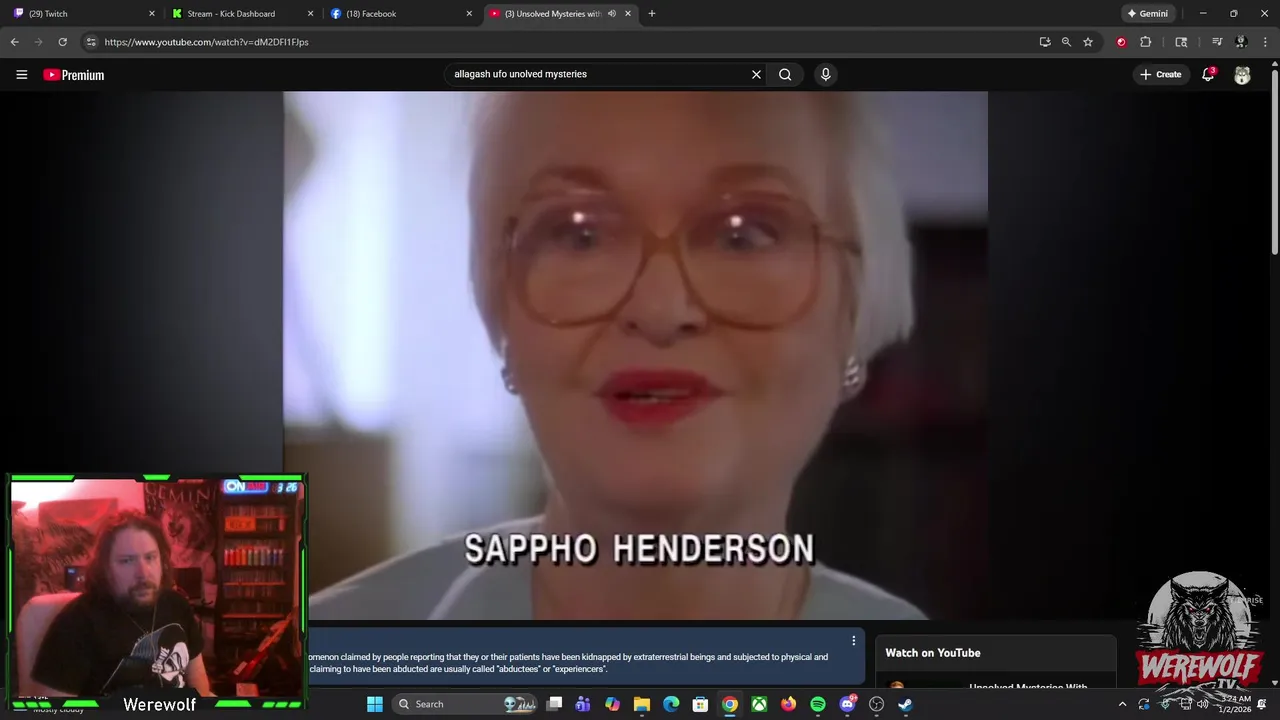Click the YouTube search magnifier button
Screen dimensions: 1280x720
[x=785, y=74]
